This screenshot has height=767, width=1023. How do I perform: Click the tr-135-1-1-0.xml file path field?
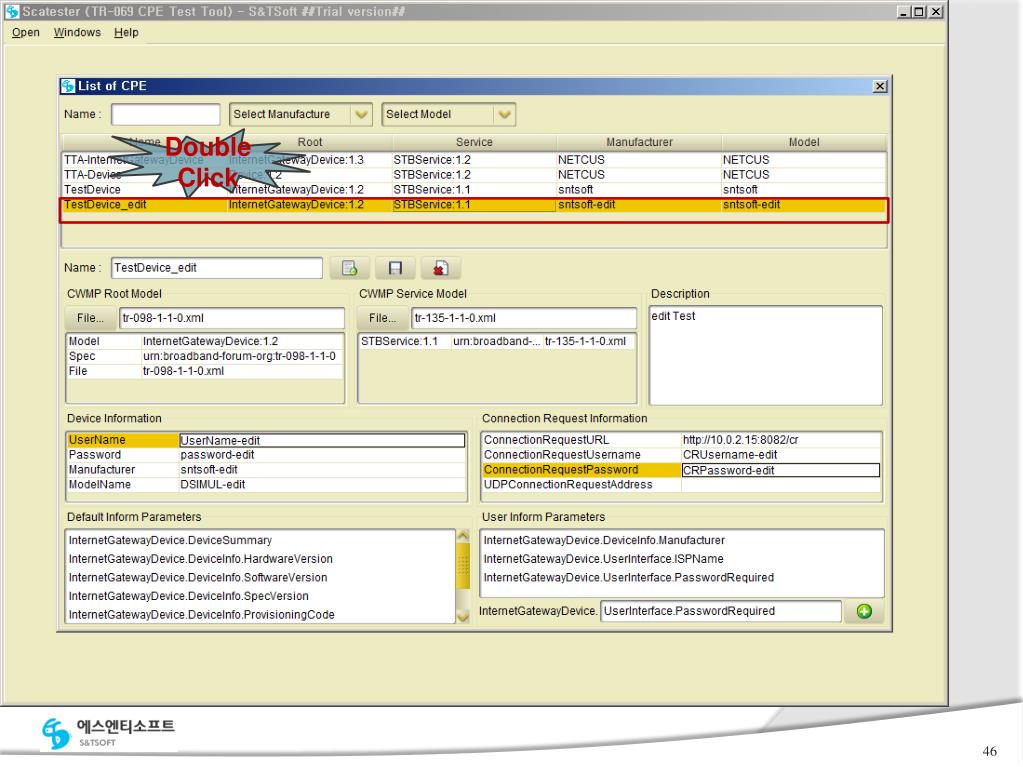click(524, 318)
